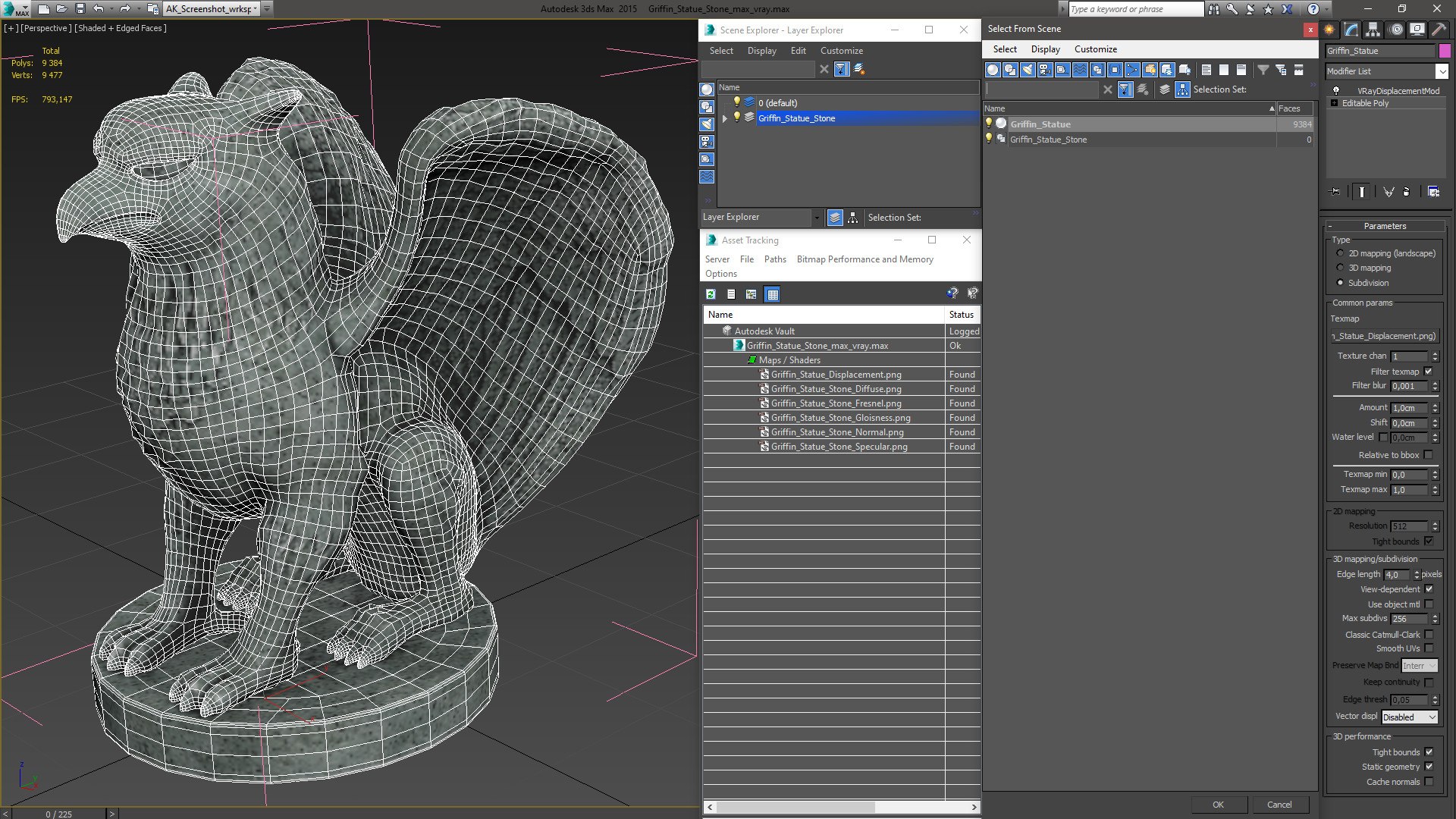Open Customize menu in Select From Scene
This screenshot has width=1456, height=819.
click(x=1095, y=49)
